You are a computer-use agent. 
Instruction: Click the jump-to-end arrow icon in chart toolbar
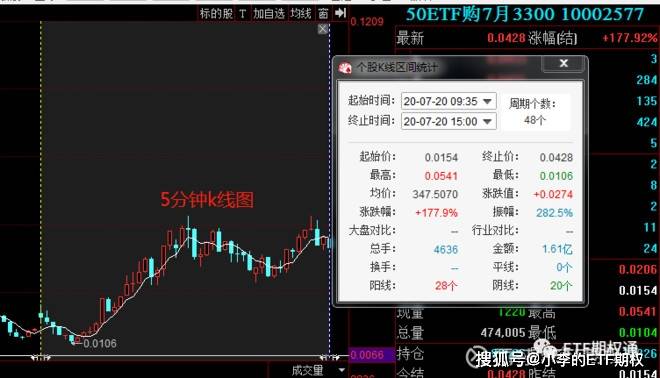click(341, 13)
